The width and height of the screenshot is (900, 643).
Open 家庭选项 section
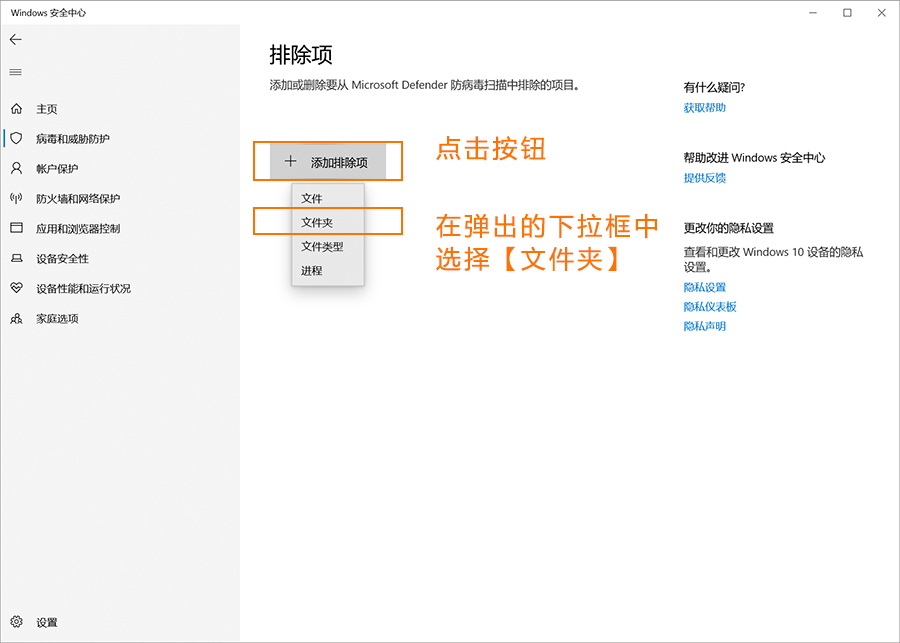pos(57,319)
